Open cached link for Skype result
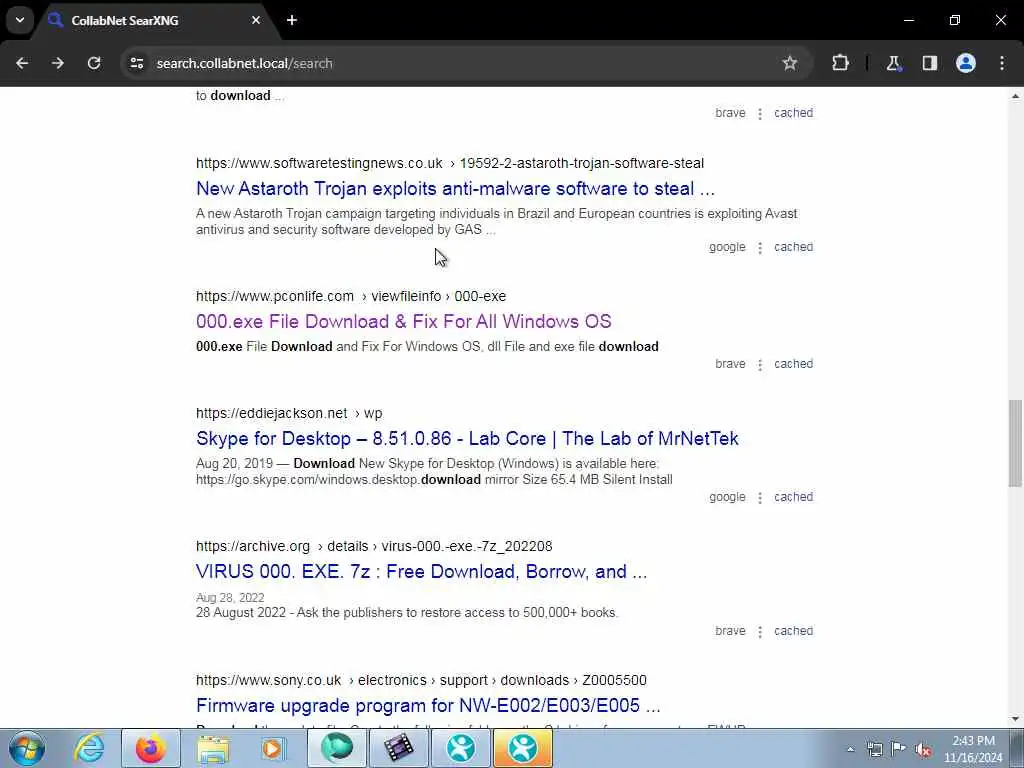 [x=793, y=497]
